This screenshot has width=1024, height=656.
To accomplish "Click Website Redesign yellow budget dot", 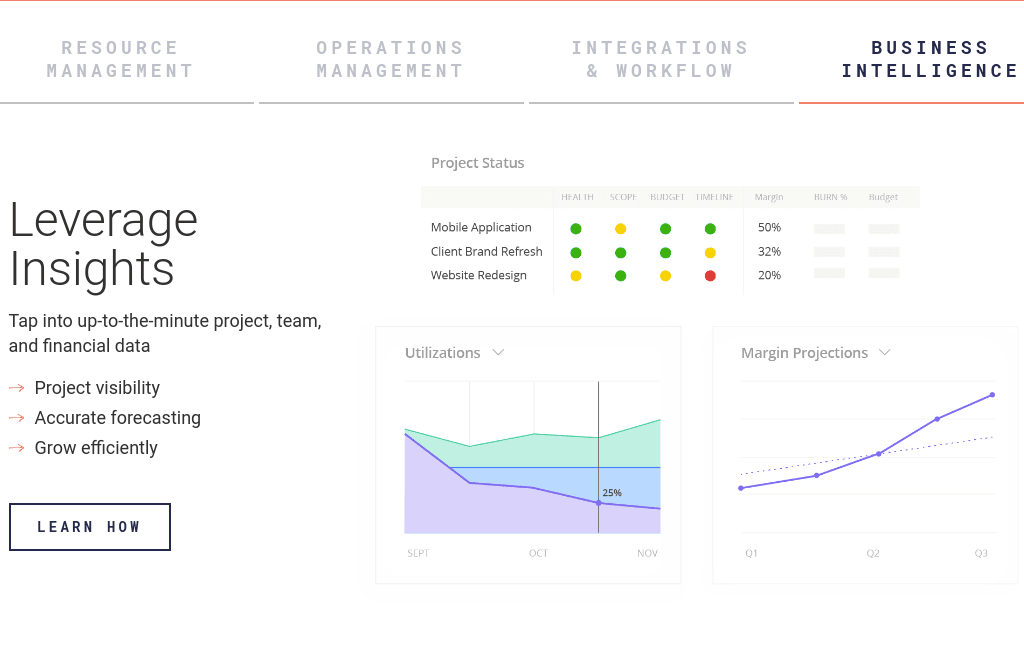I will pyautogui.click(x=665, y=276).
